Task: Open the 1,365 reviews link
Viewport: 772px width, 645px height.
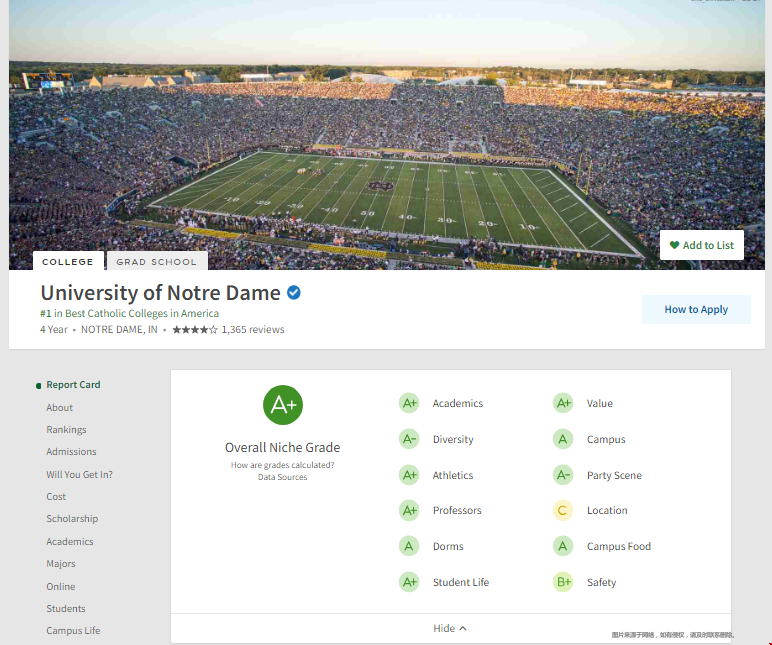Action: coord(253,329)
